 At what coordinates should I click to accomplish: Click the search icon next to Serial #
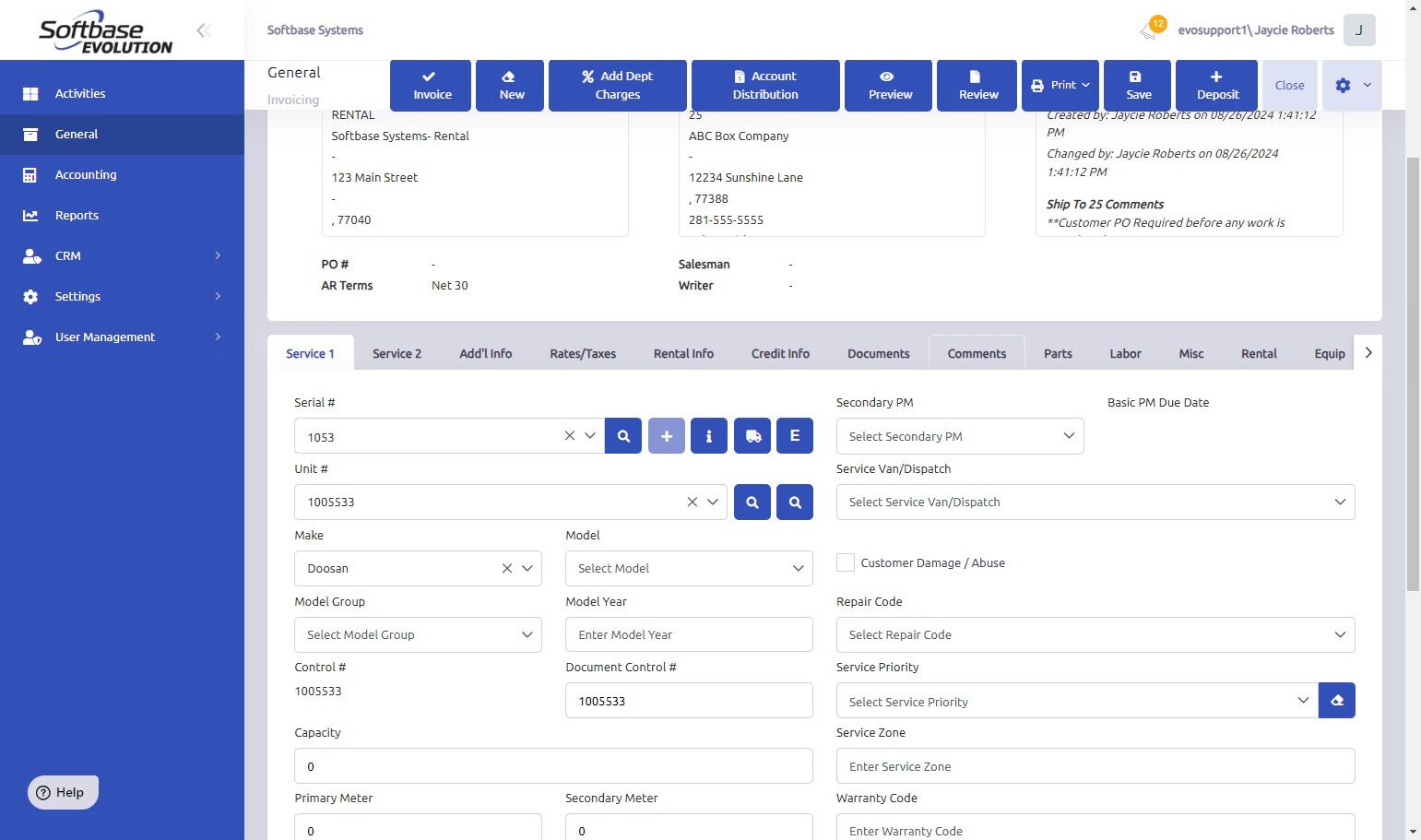point(623,436)
